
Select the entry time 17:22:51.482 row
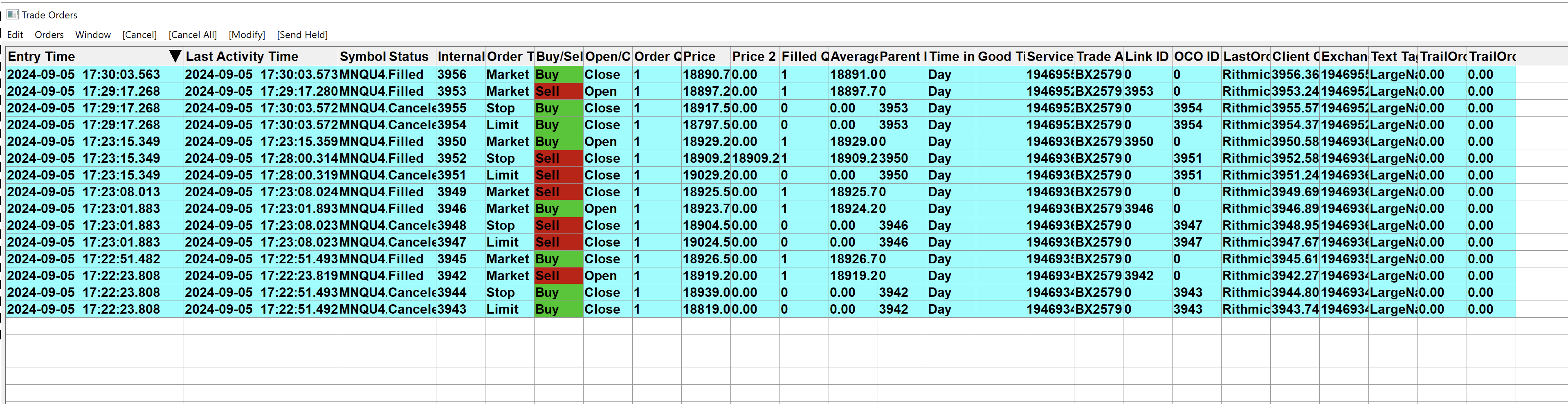click(760, 259)
